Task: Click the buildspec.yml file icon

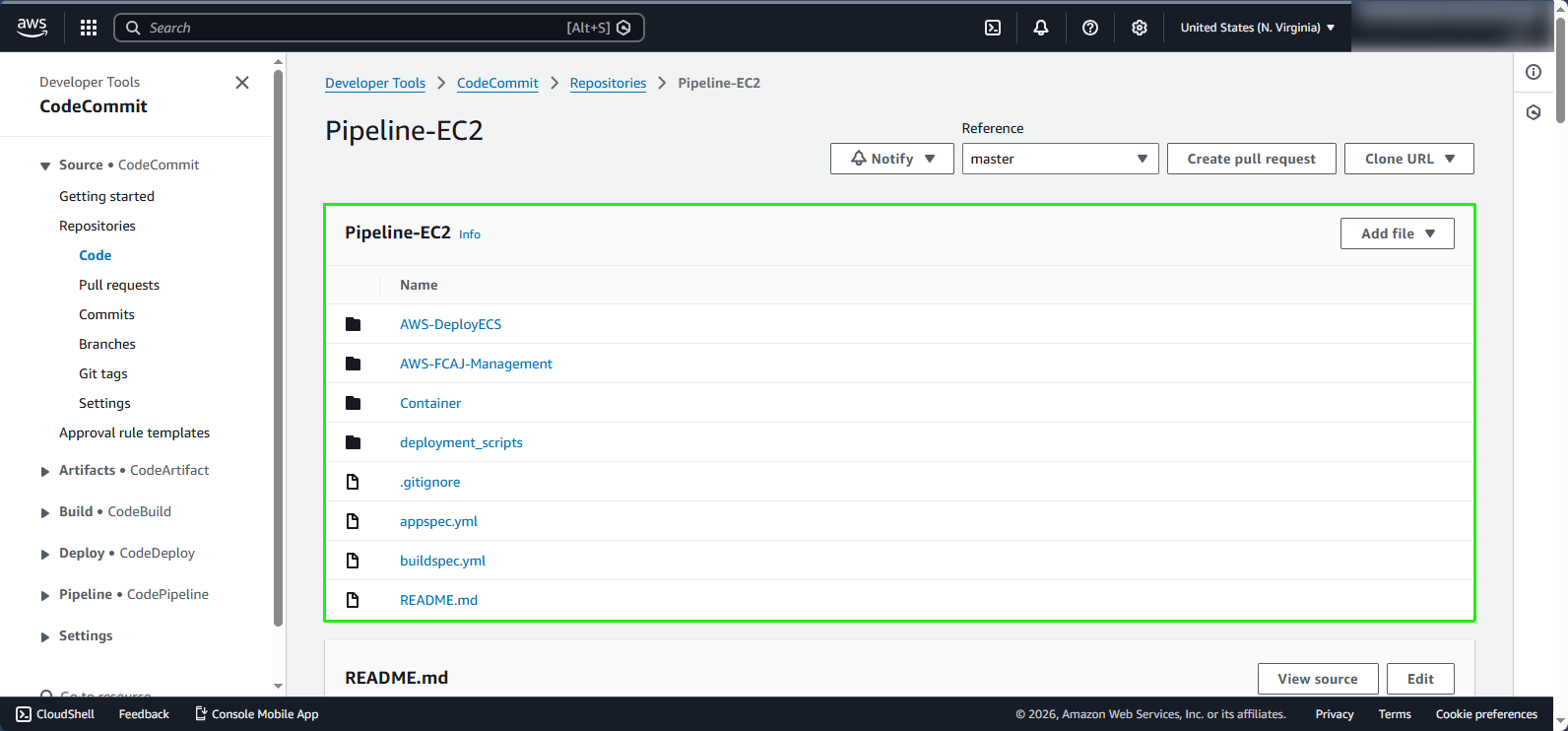Action: (x=353, y=561)
